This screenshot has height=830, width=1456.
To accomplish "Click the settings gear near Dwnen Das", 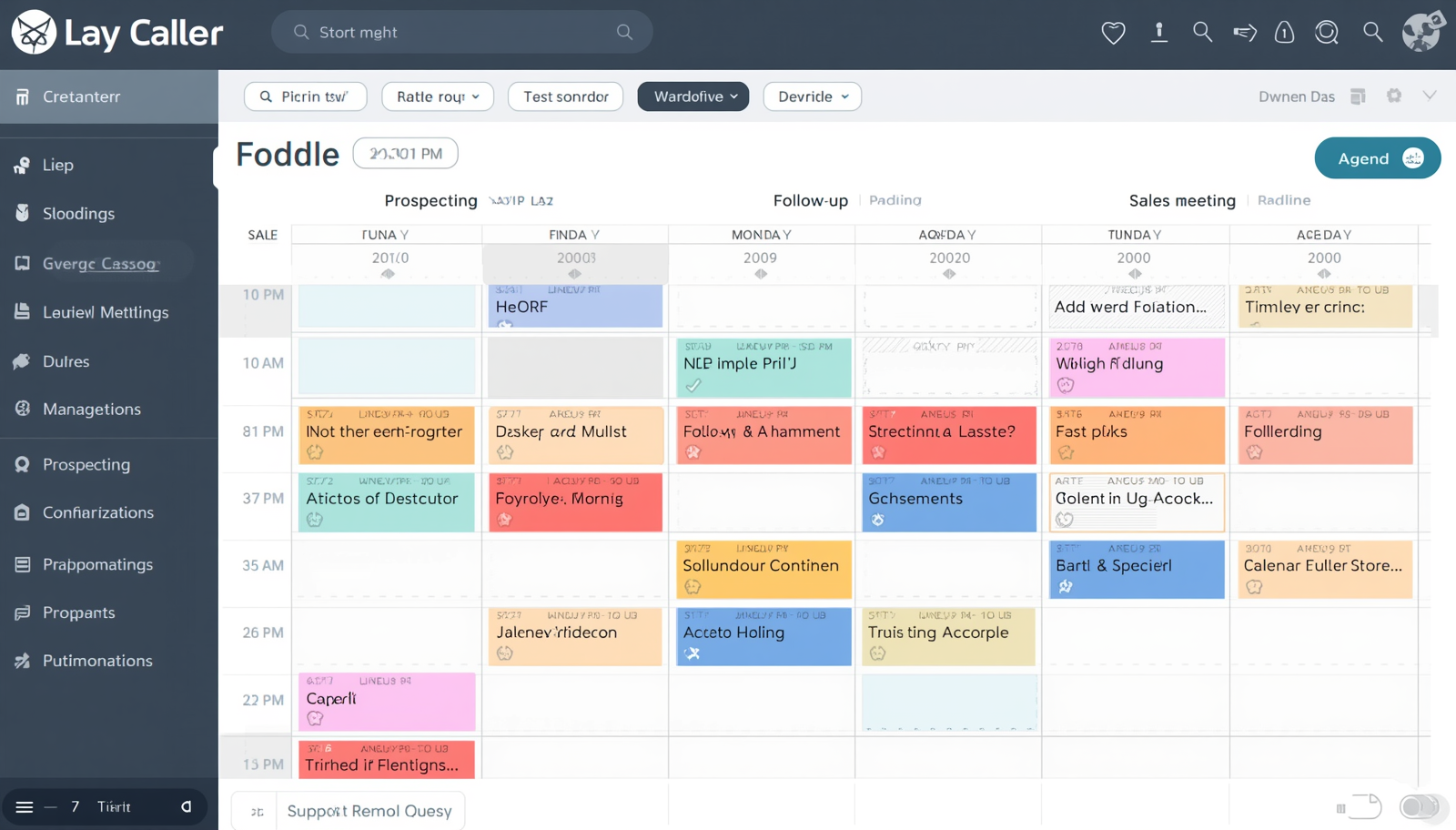I will coord(1393,96).
